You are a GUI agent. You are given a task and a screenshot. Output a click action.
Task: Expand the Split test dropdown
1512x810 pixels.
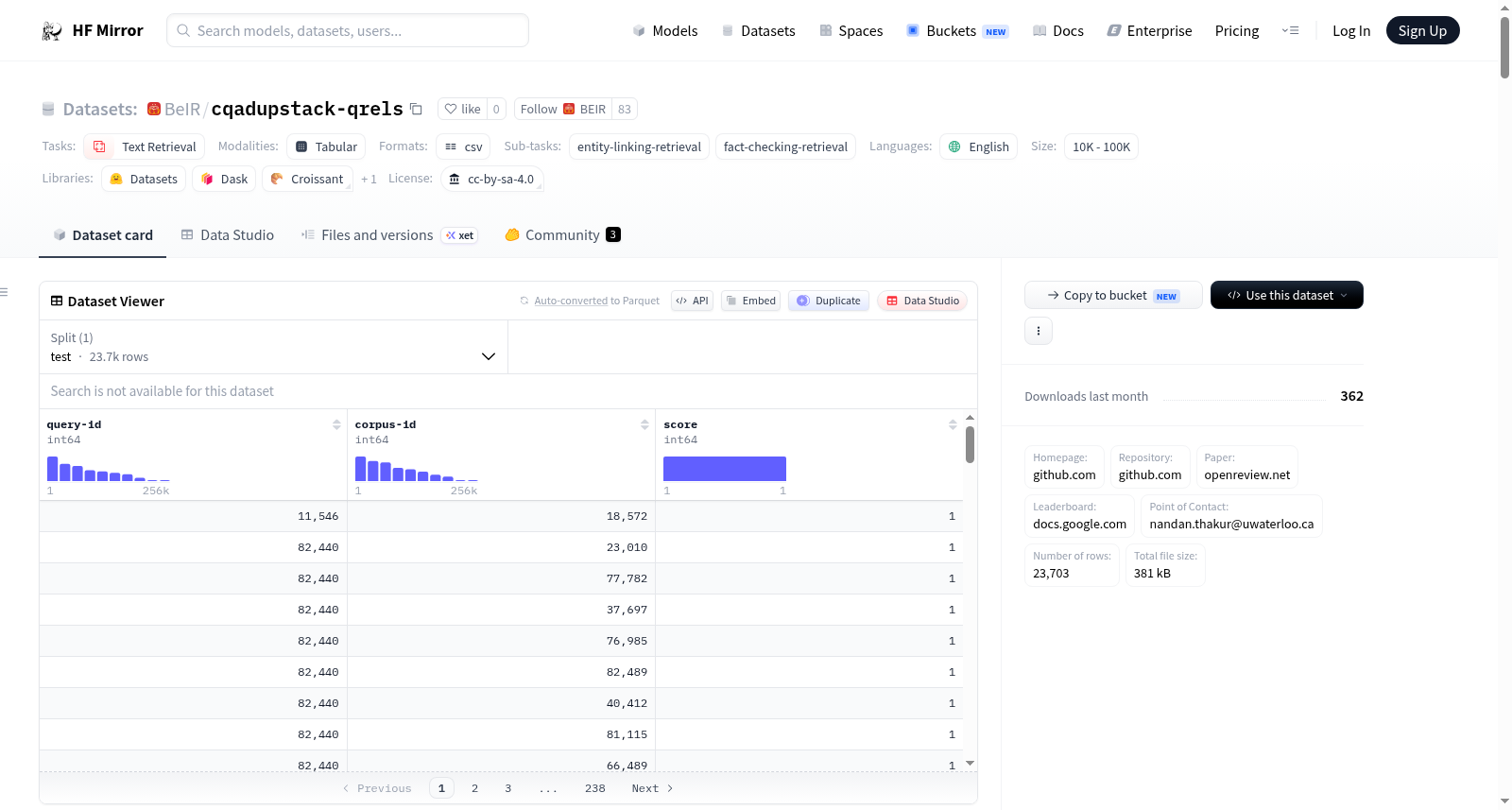[x=273, y=347]
